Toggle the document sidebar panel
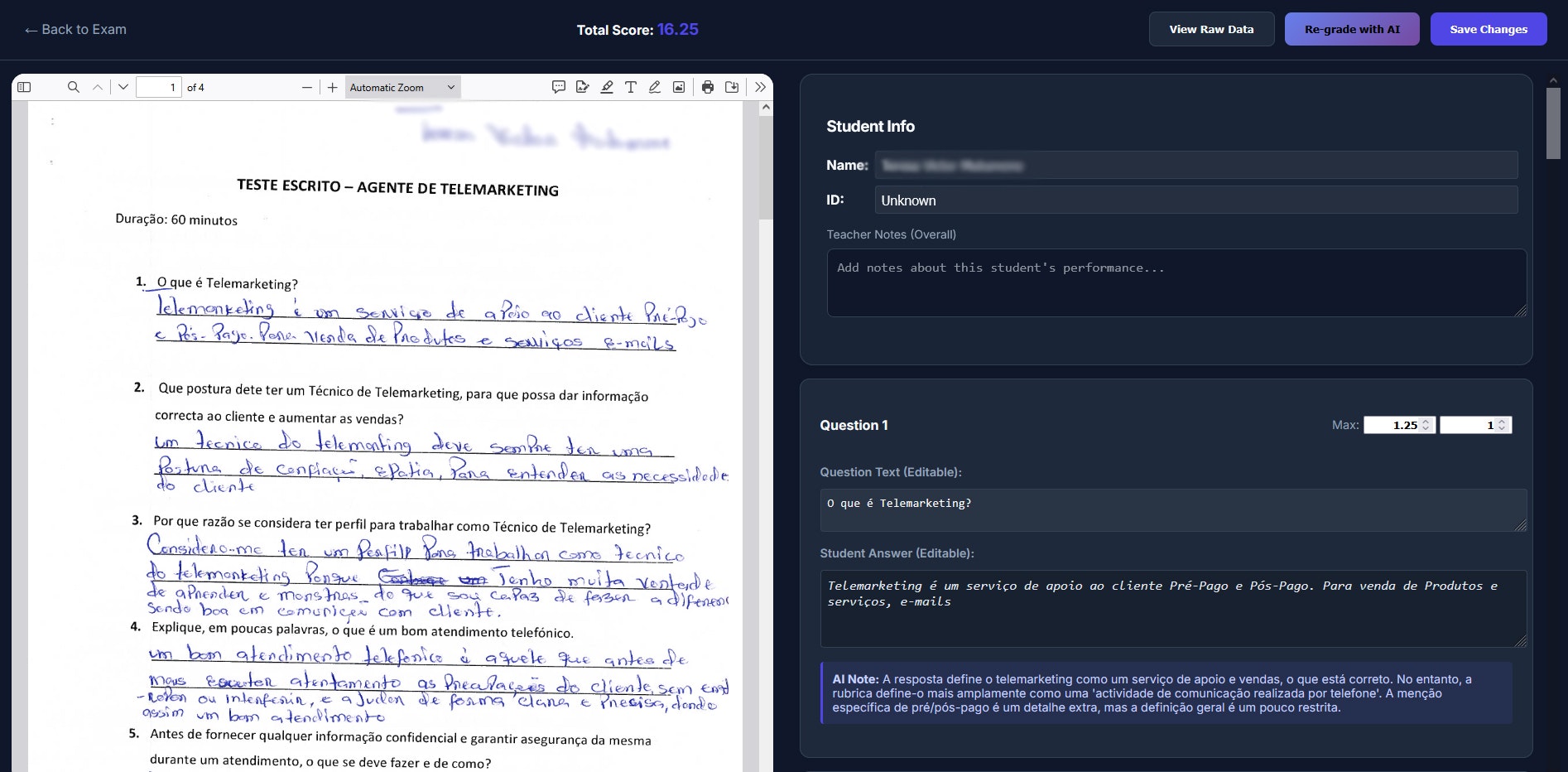This screenshot has width=1568, height=772. [24, 86]
